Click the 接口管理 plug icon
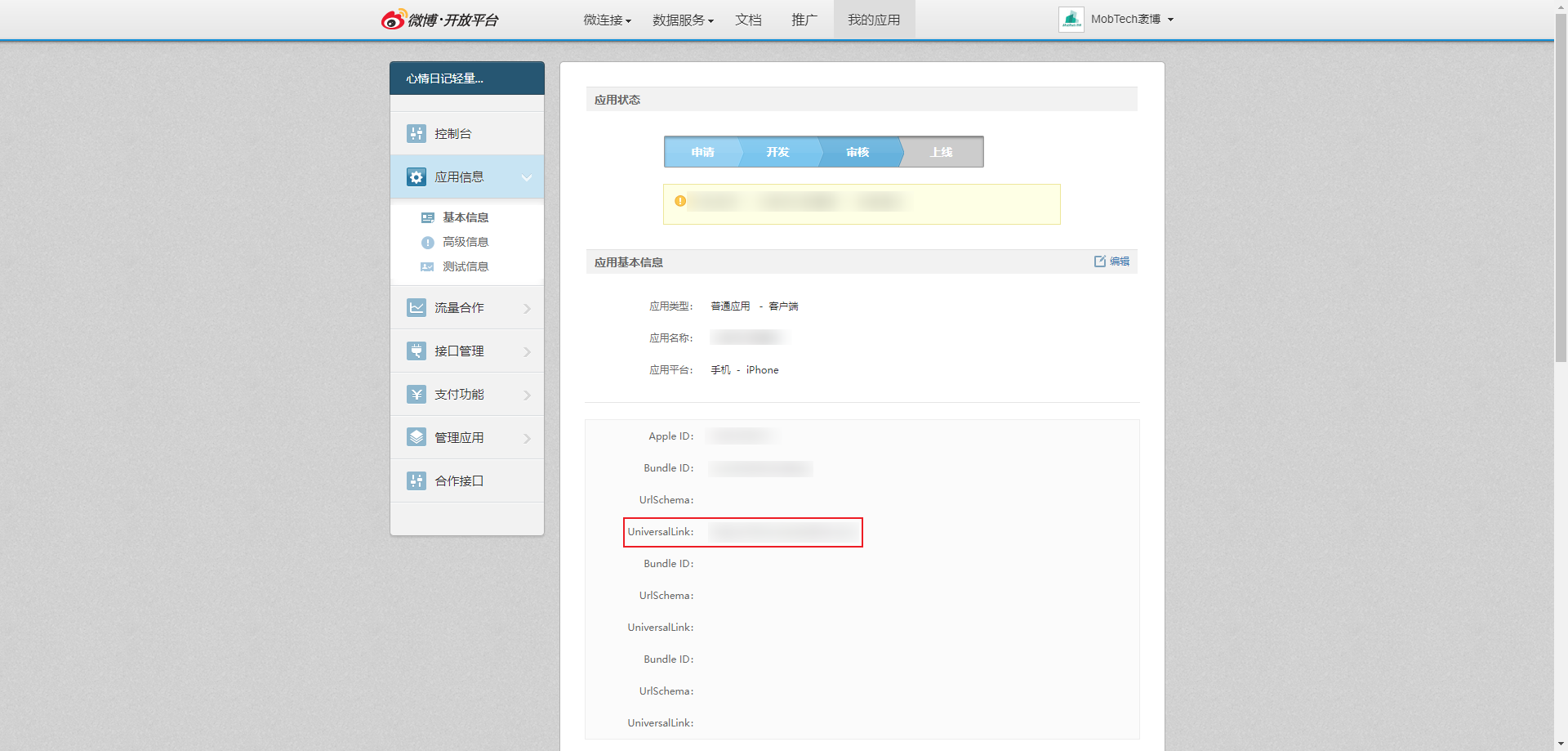This screenshot has height=751, width=1568. 416,351
